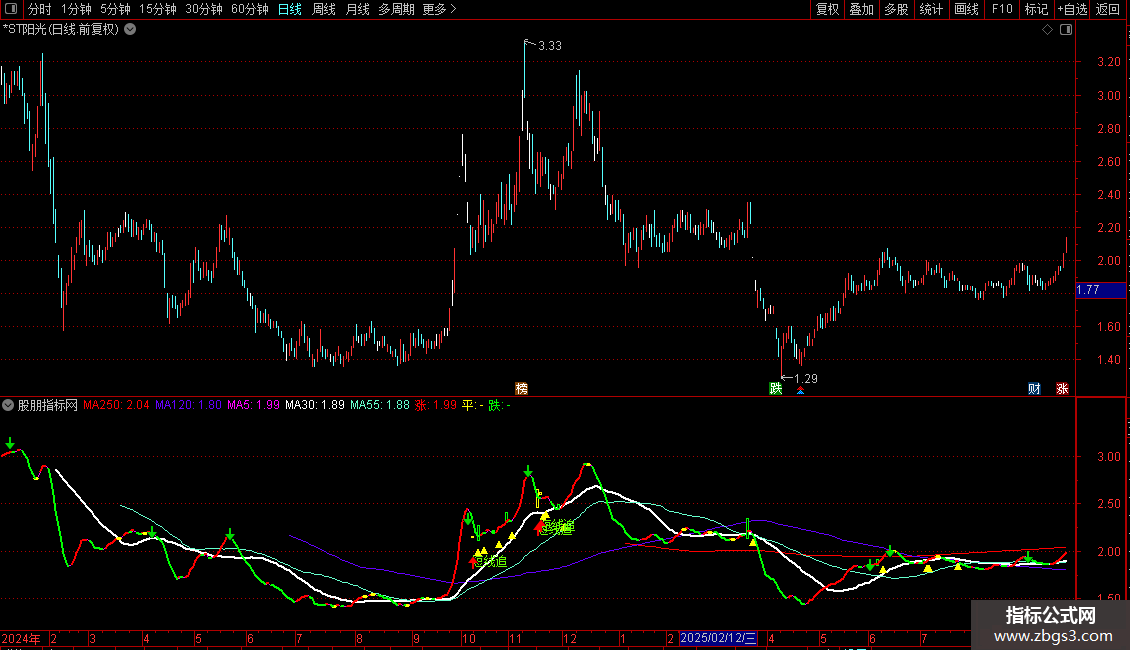Click the 叠加 overlay button

[x=862, y=9]
